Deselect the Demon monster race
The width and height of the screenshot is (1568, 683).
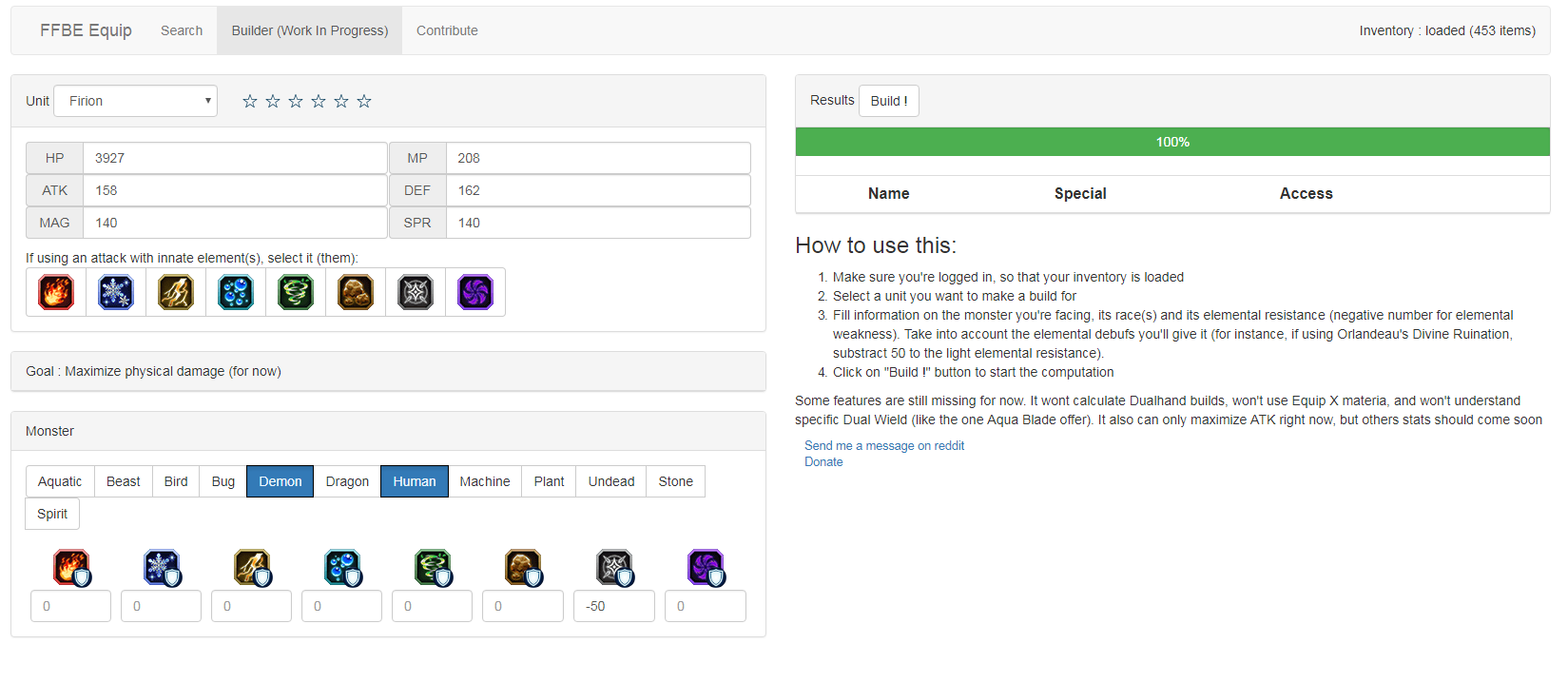tap(281, 481)
